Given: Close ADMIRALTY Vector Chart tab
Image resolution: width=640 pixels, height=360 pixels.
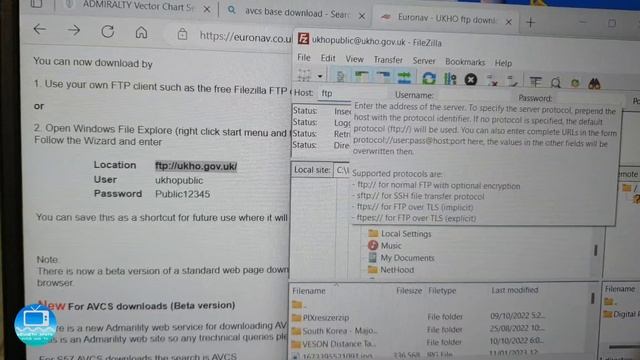Looking at the screenshot, I should coord(207,9).
